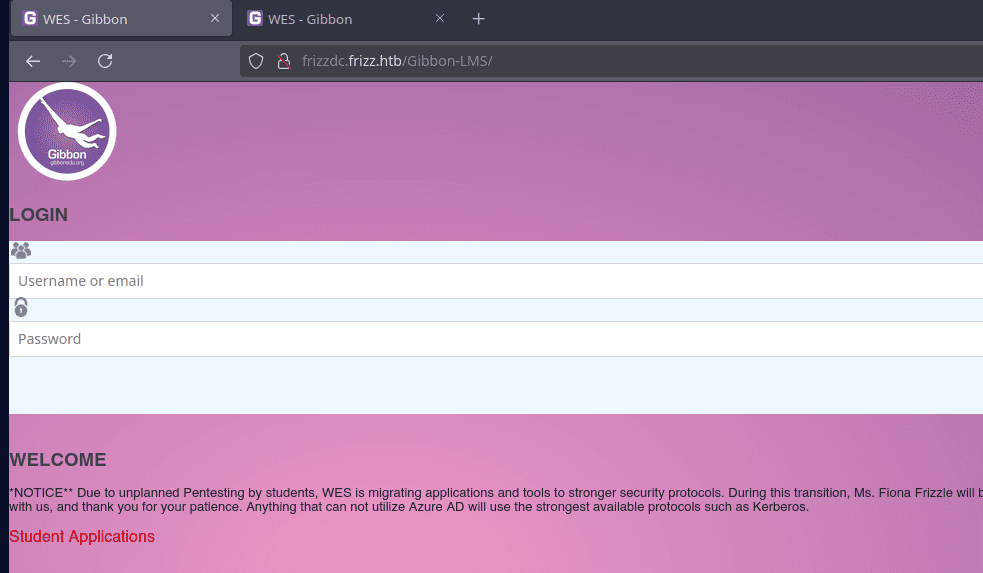The width and height of the screenshot is (983, 573).
Task: Close the second WES - Gibbon tab
Action: tap(439, 19)
